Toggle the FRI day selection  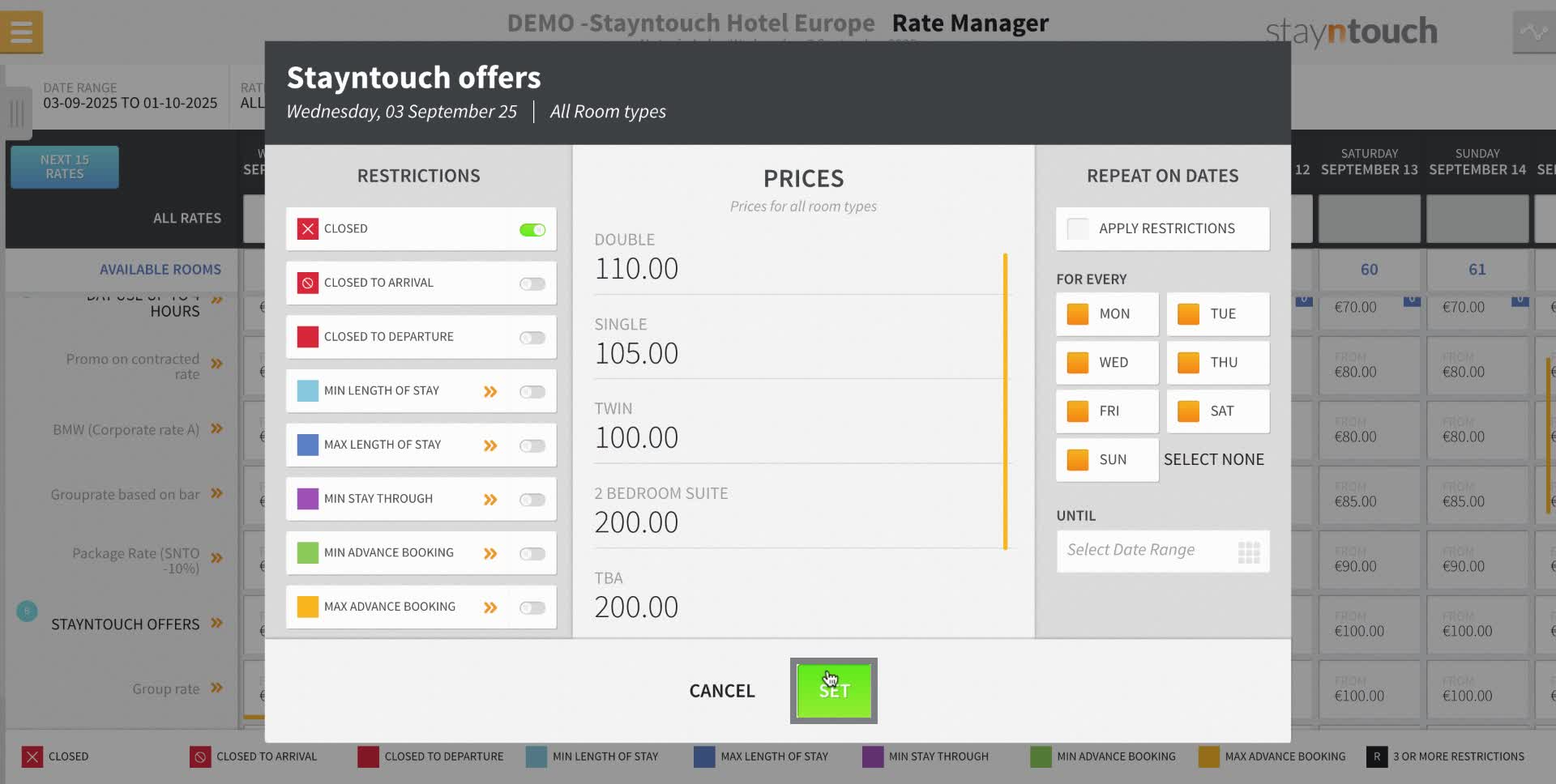point(1107,411)
